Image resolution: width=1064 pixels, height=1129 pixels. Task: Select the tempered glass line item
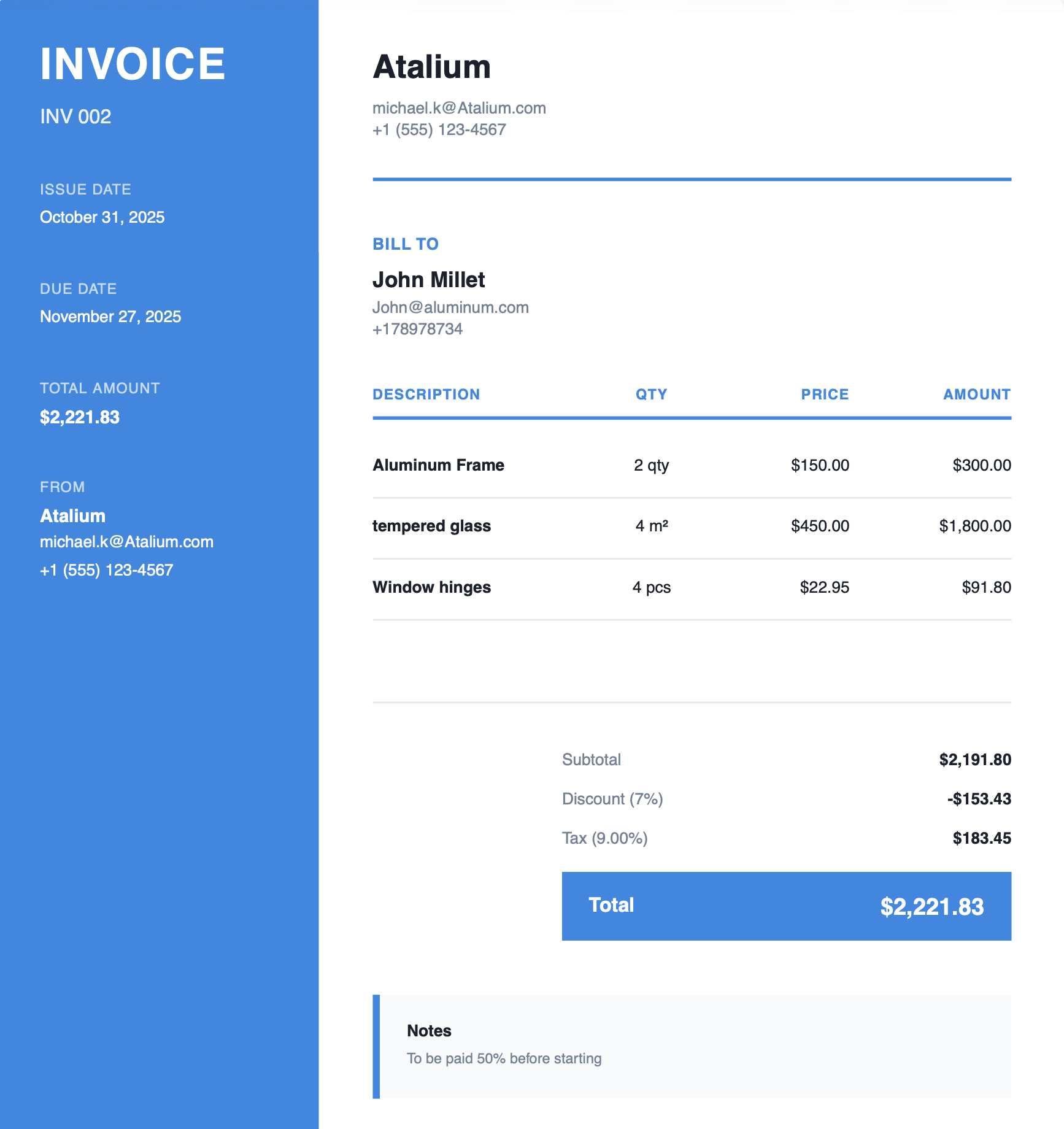click(431, 525)
